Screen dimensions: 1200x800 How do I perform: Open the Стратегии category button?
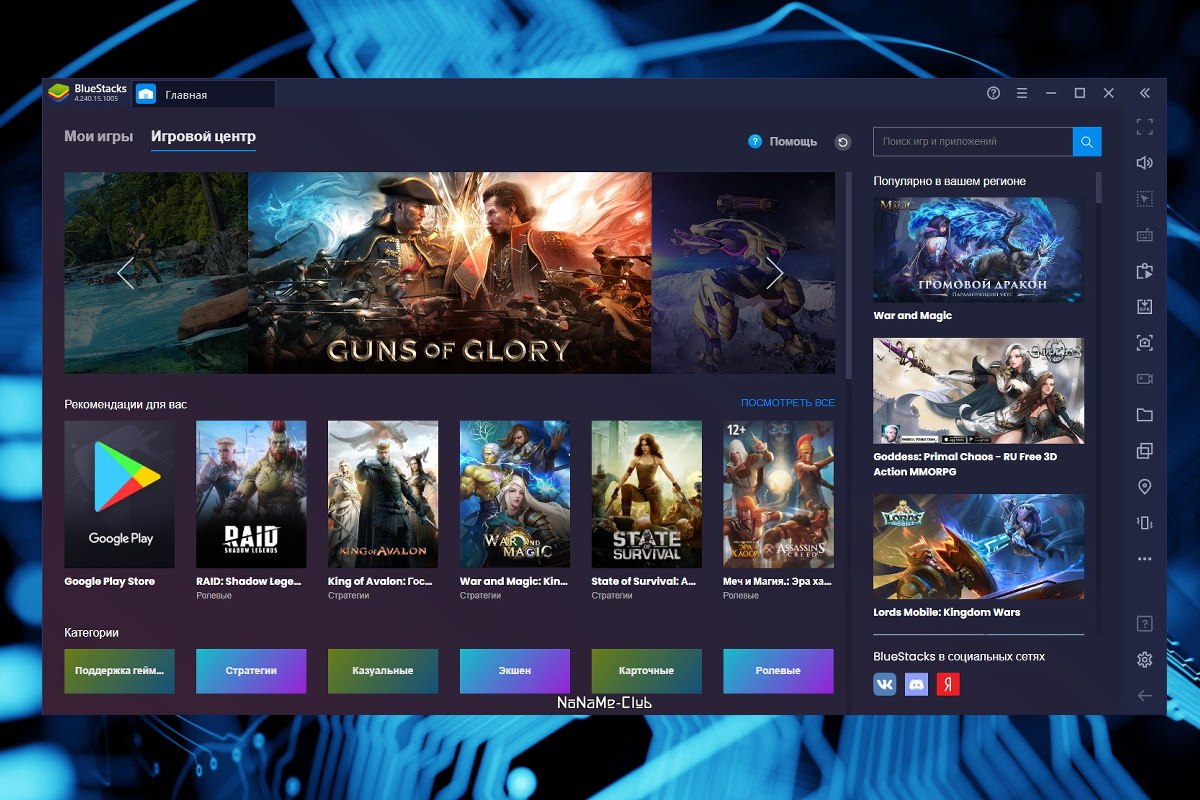coord(251,671)
